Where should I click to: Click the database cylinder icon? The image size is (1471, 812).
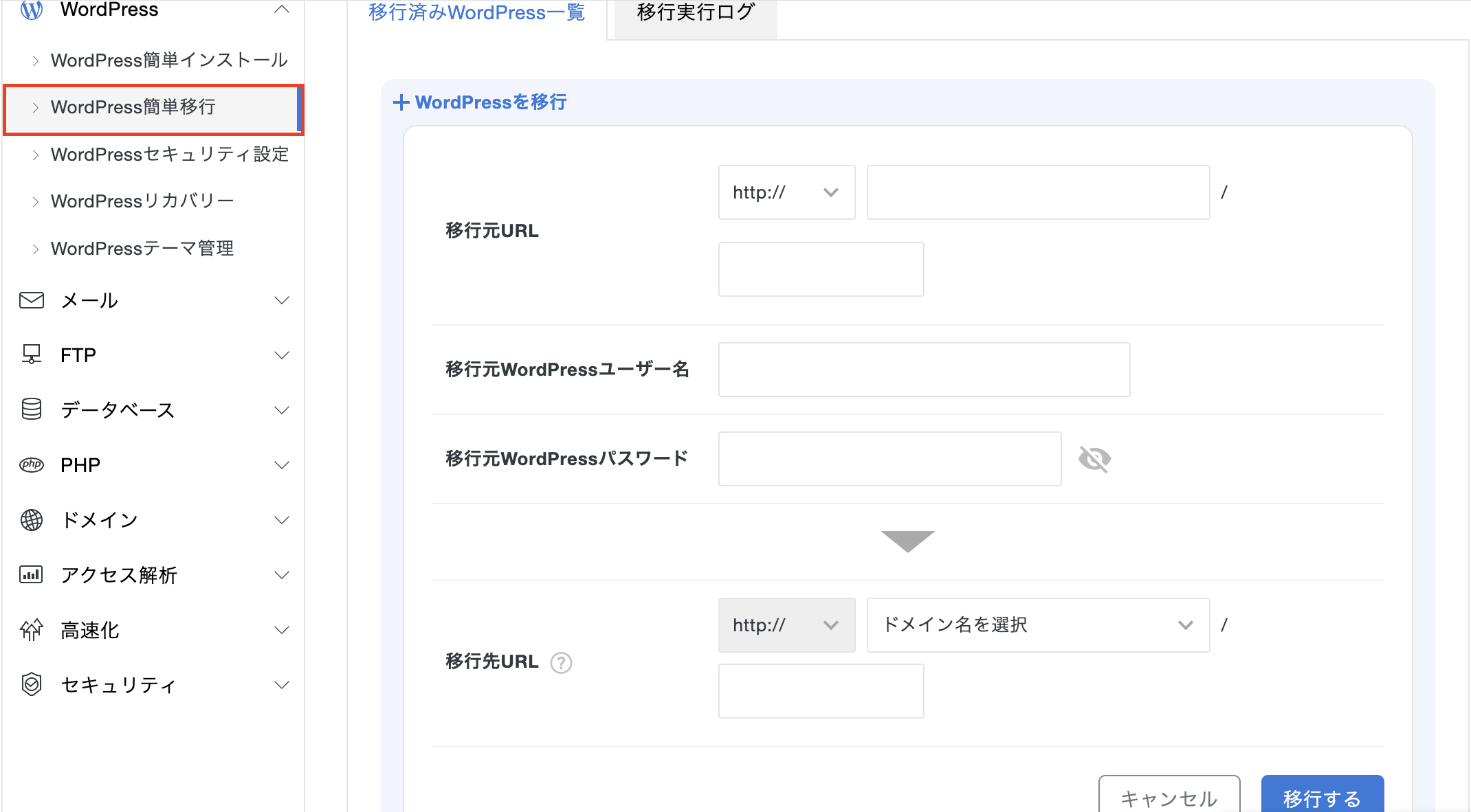point(32,409)
